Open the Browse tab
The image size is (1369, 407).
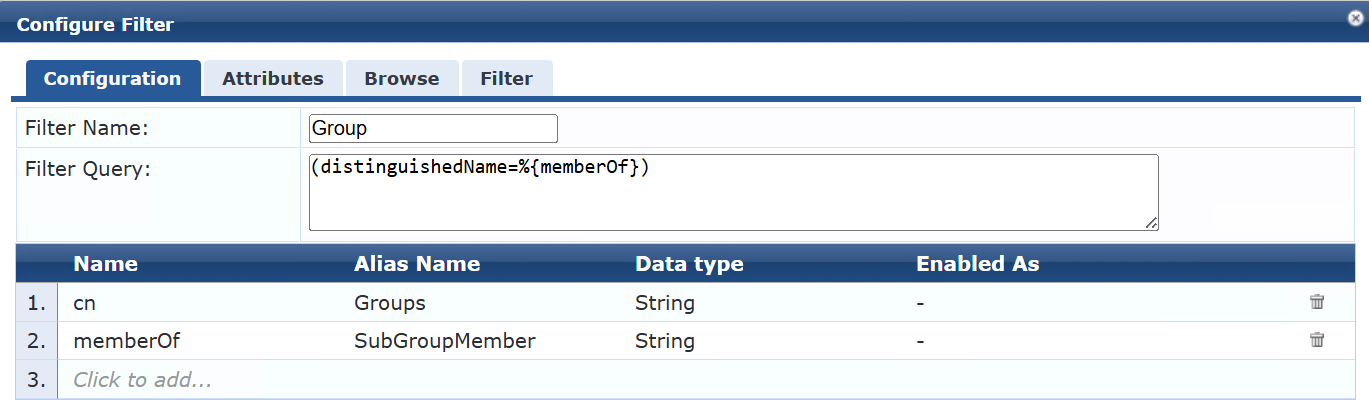pyautogui.click(x=402, y=78)
